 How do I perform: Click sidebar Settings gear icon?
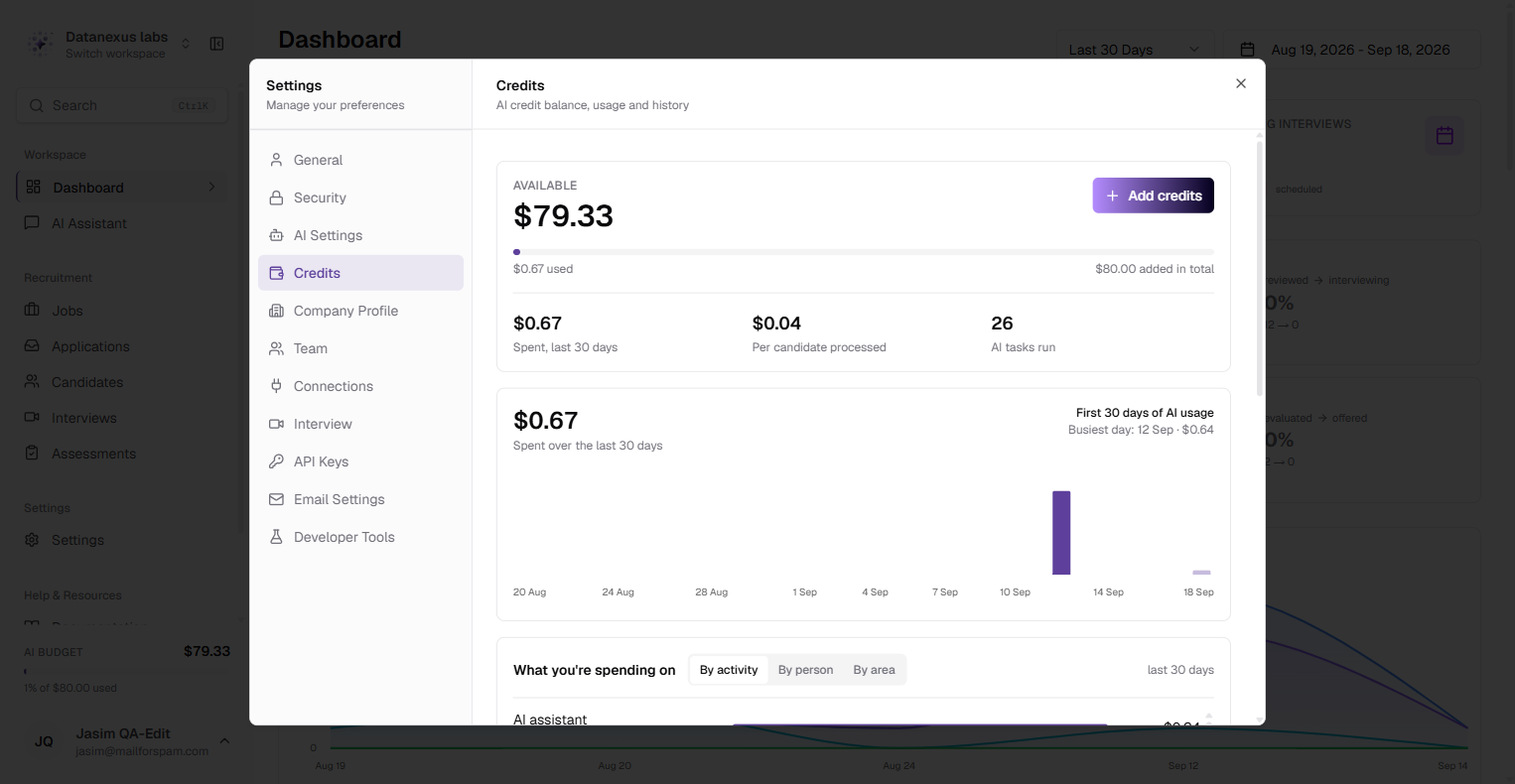(x=32, y=540)
